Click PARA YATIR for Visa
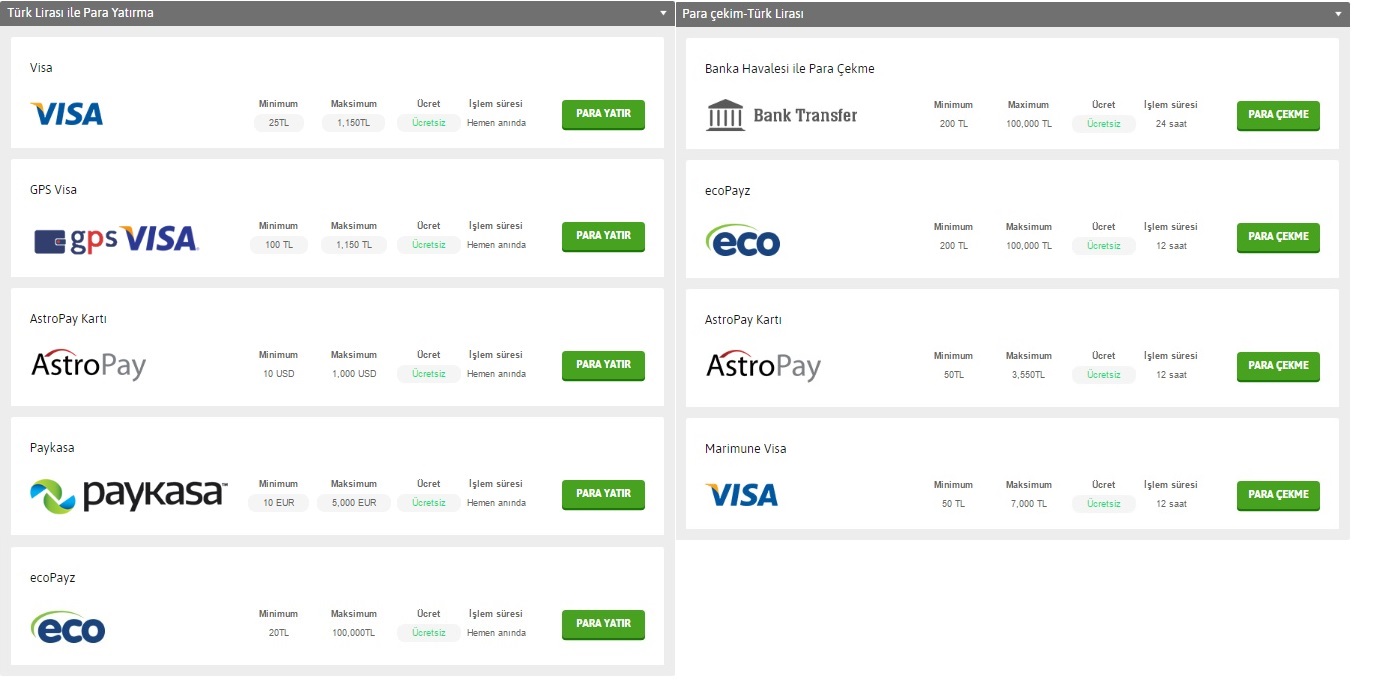Screen dimensions: 1374x682 603,114
